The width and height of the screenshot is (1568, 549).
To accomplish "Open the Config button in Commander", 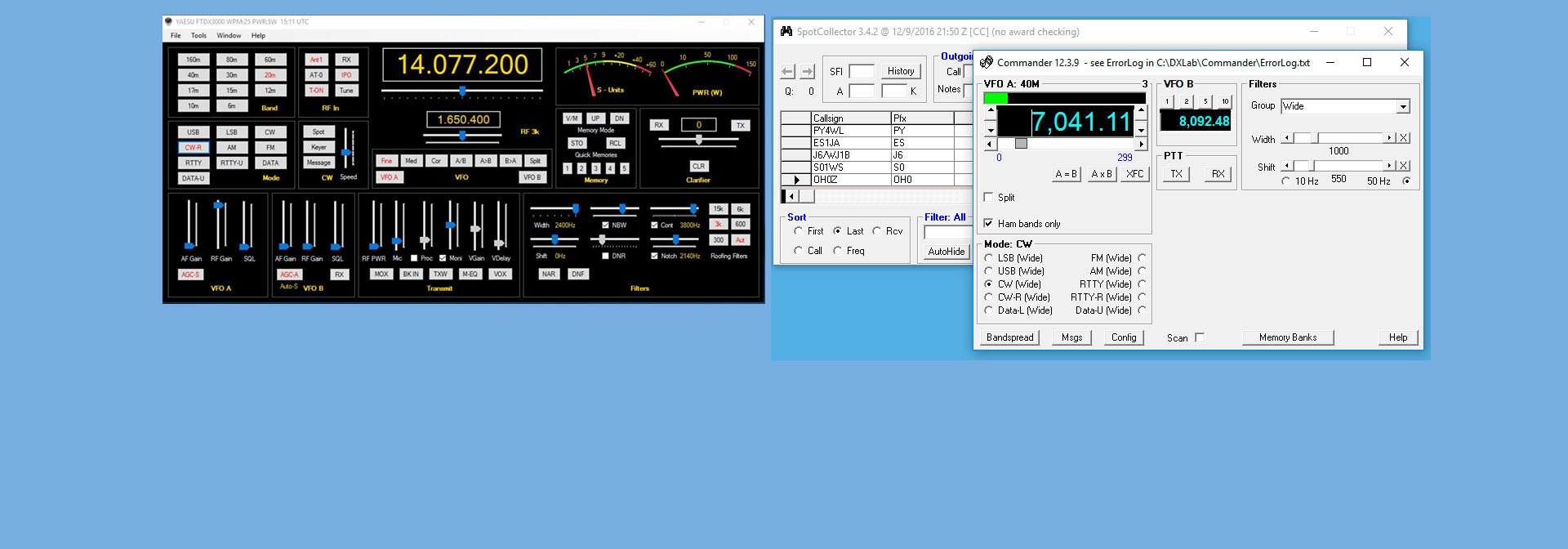I will coord(1124,337).
